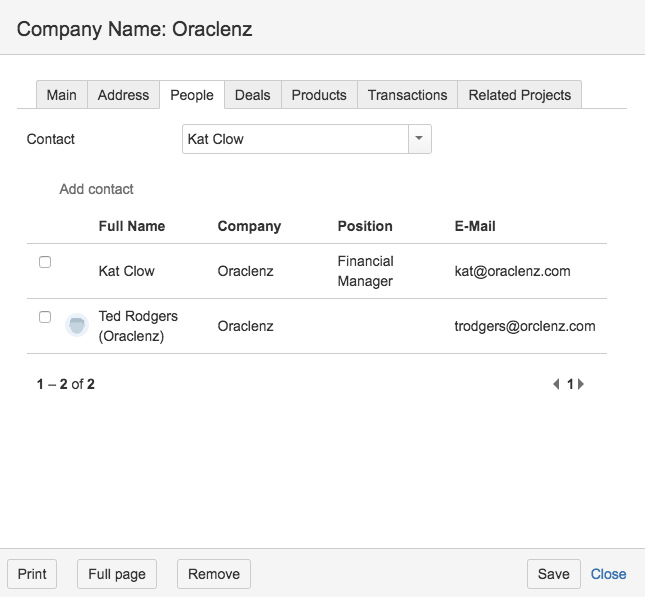Open the Address tab
645x597 pixels.
pyautogui.click(x=123, y=95)
